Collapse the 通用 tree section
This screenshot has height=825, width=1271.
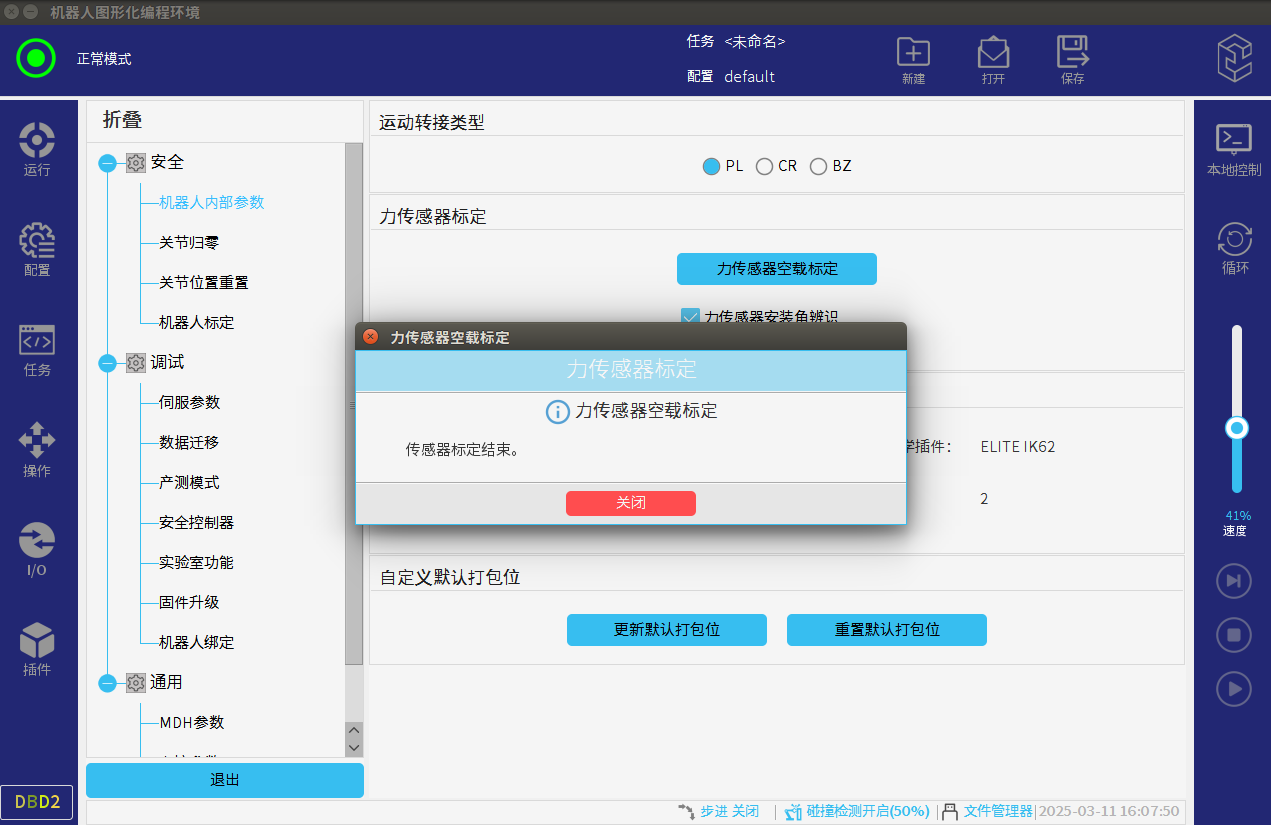coord(108,683)
